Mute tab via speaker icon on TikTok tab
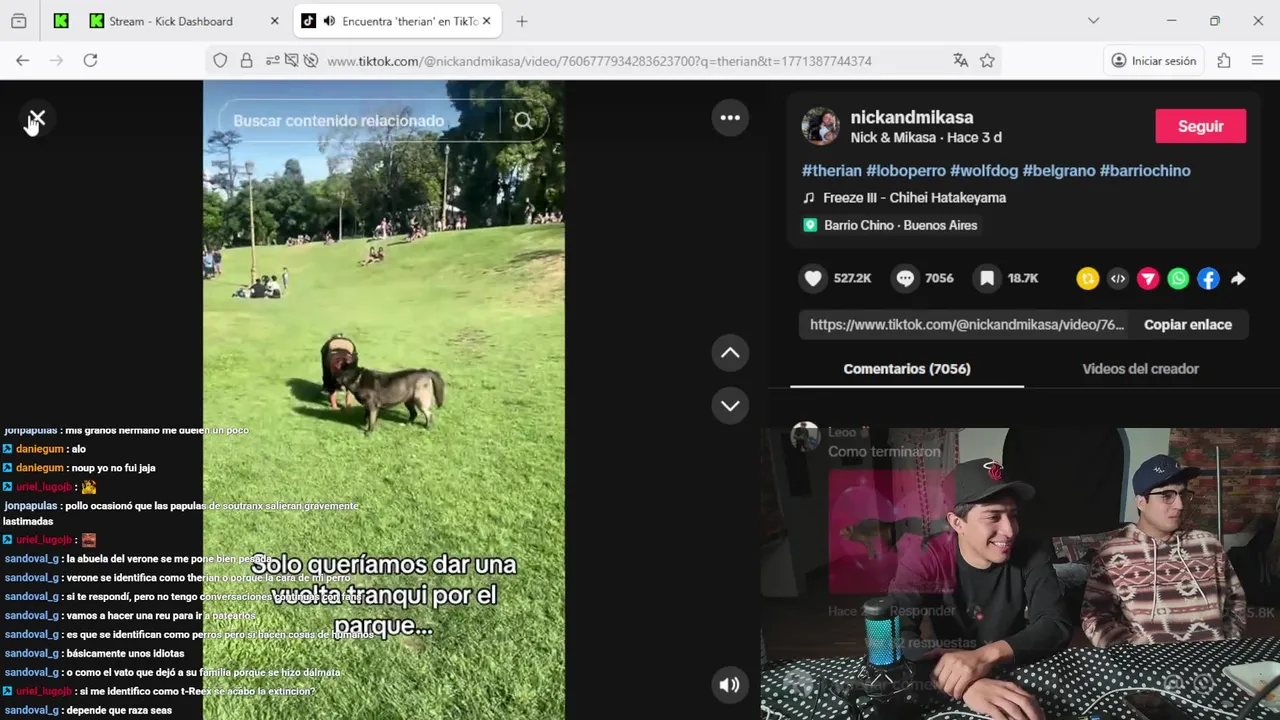 329,21
